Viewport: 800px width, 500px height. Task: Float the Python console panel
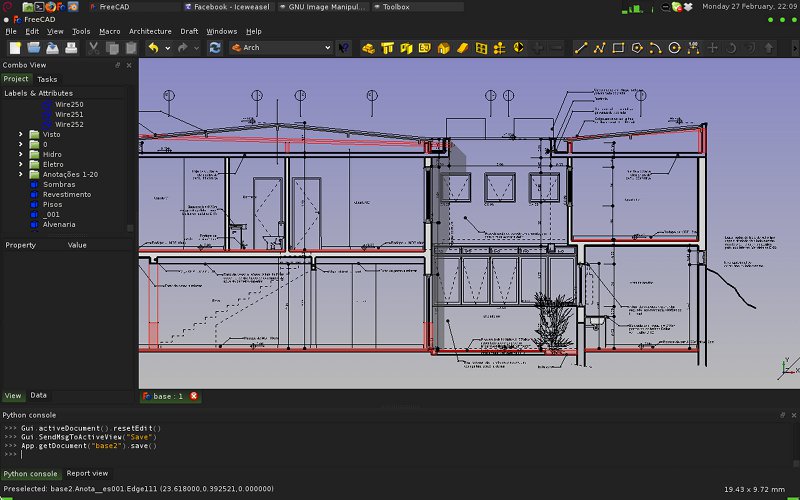tap(782, 415)
